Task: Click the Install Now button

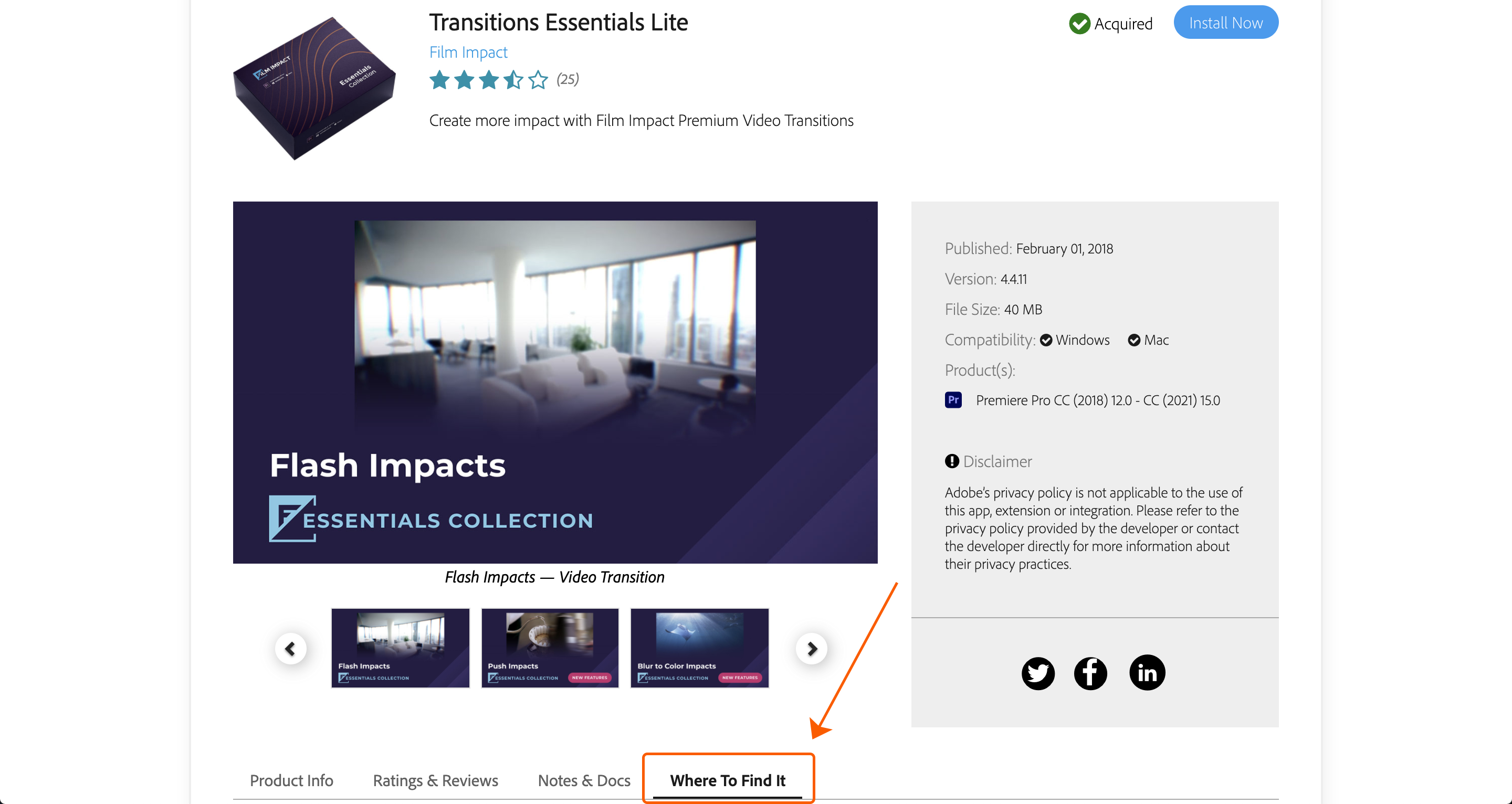Action: pos(1225,21)
